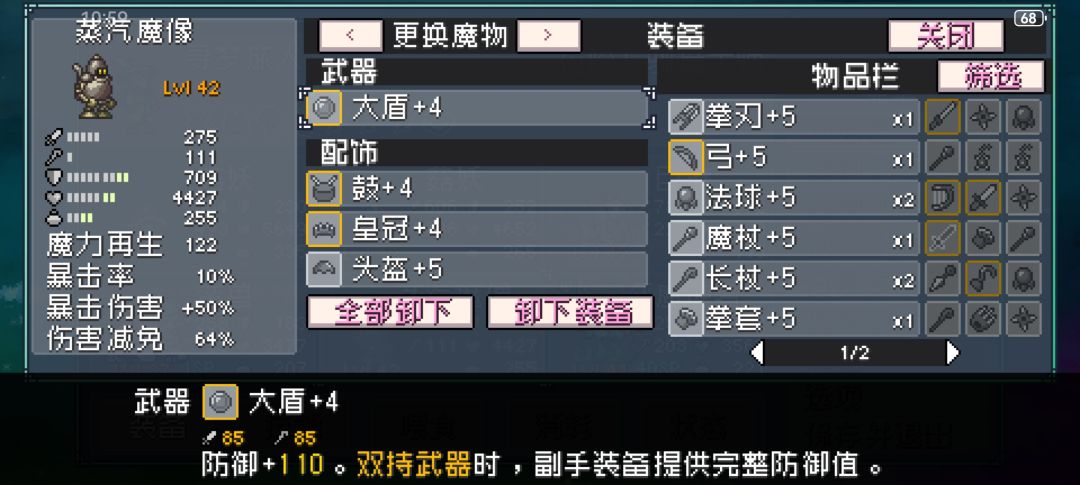Click the 全部卸下 unequip all button

(390, 312)
